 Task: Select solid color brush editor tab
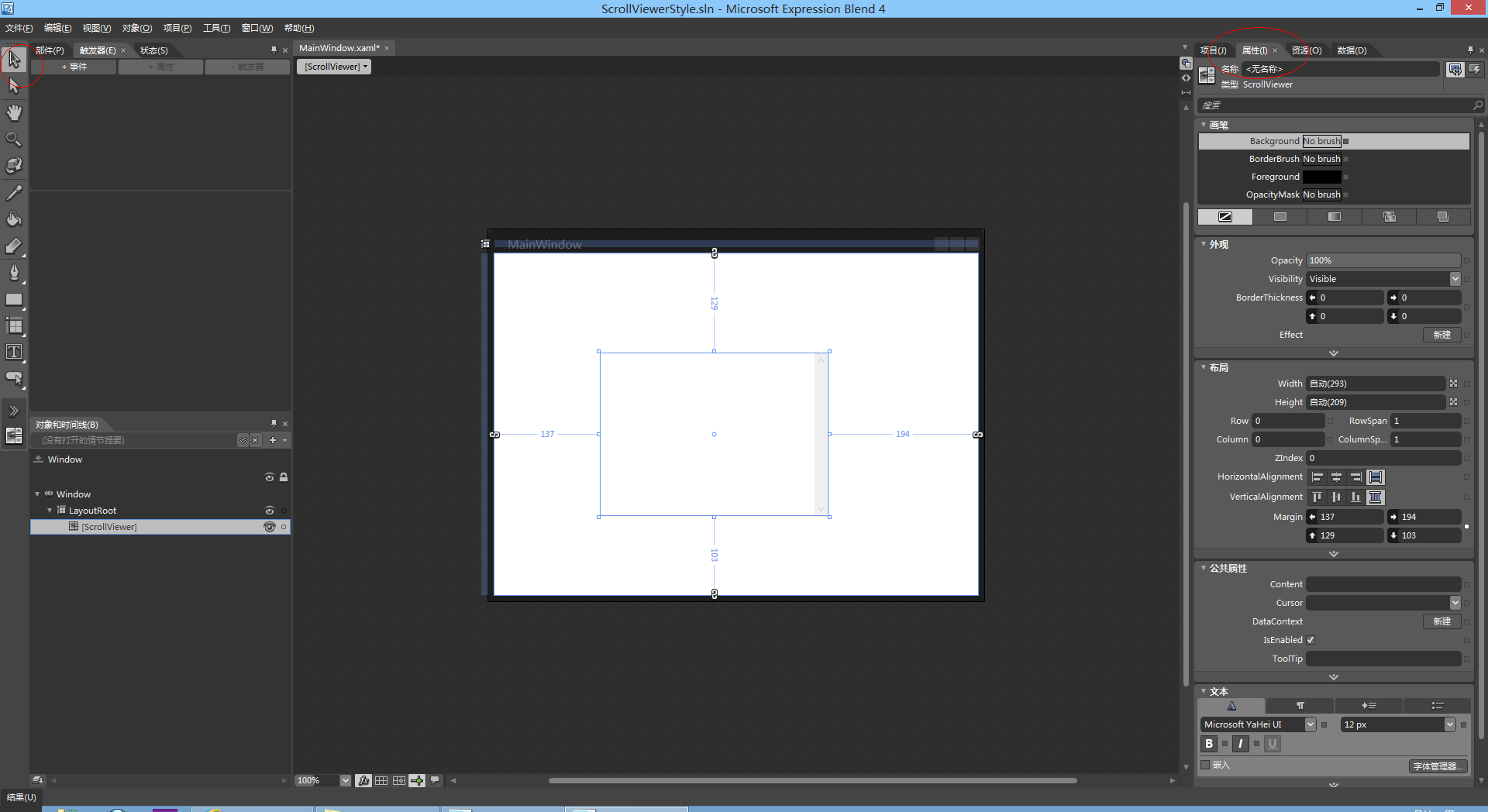(x=1280, y=217)
